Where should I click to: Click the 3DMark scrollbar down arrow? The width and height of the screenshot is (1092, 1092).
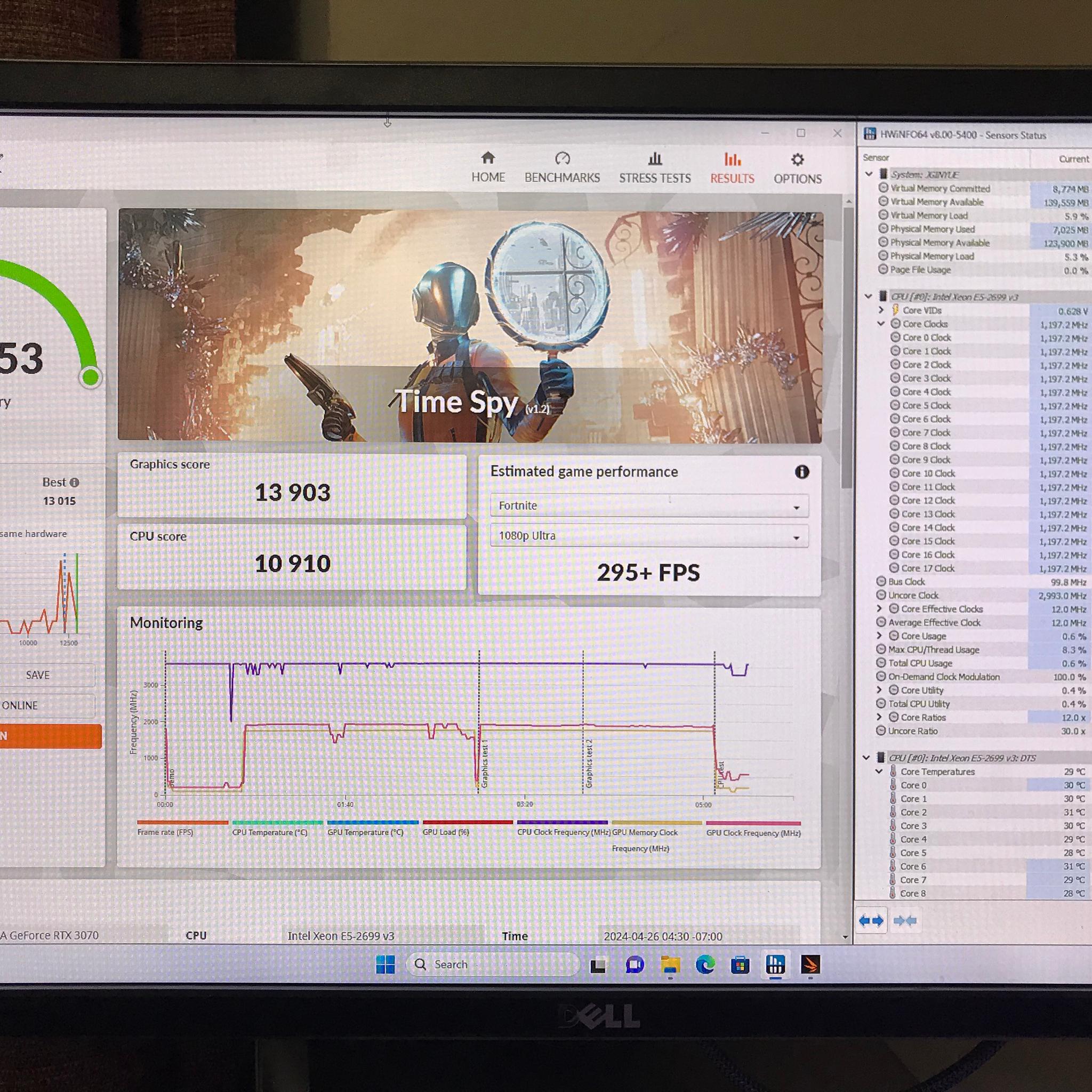tap(845, 937)
